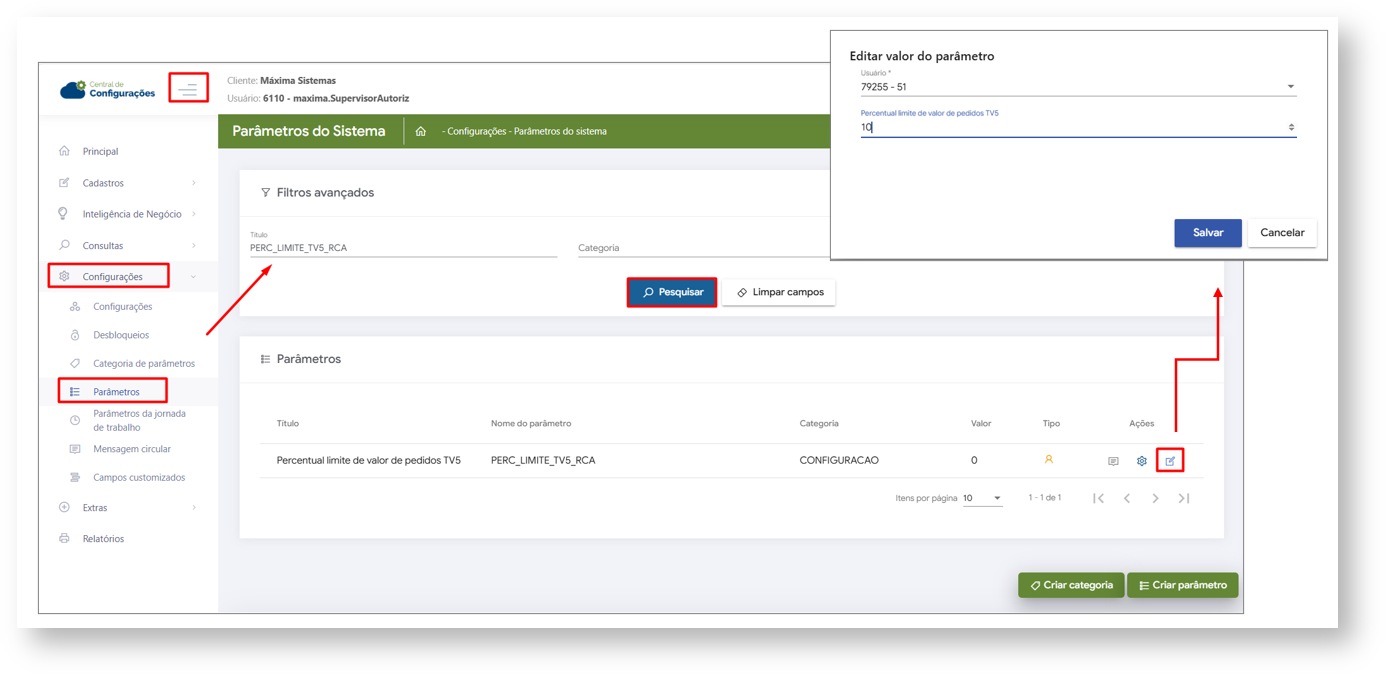Open Principal in the sidebar

(100, 152)
